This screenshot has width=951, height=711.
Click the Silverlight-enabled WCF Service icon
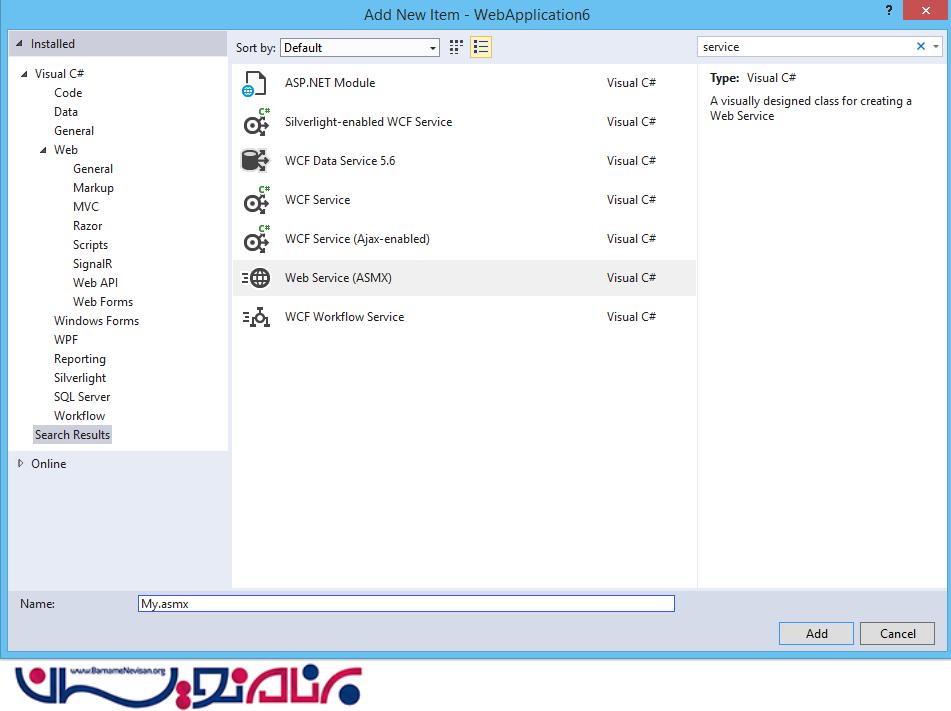(x=255, y=123)
